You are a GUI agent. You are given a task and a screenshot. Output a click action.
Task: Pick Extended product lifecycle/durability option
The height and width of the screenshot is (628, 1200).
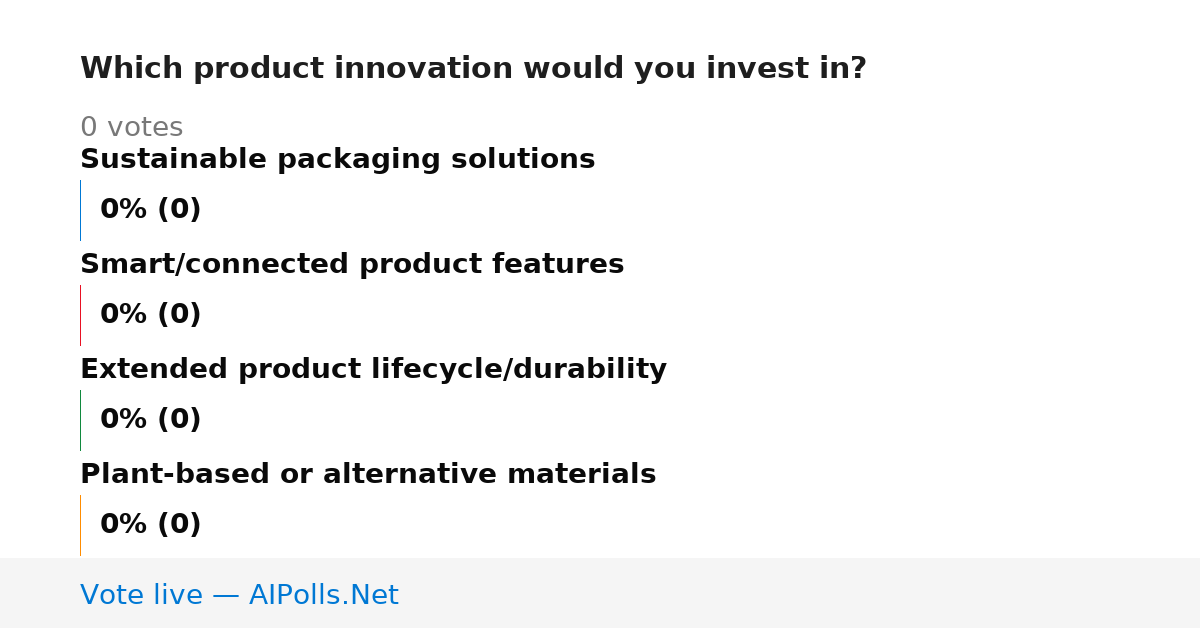point(373,370)
